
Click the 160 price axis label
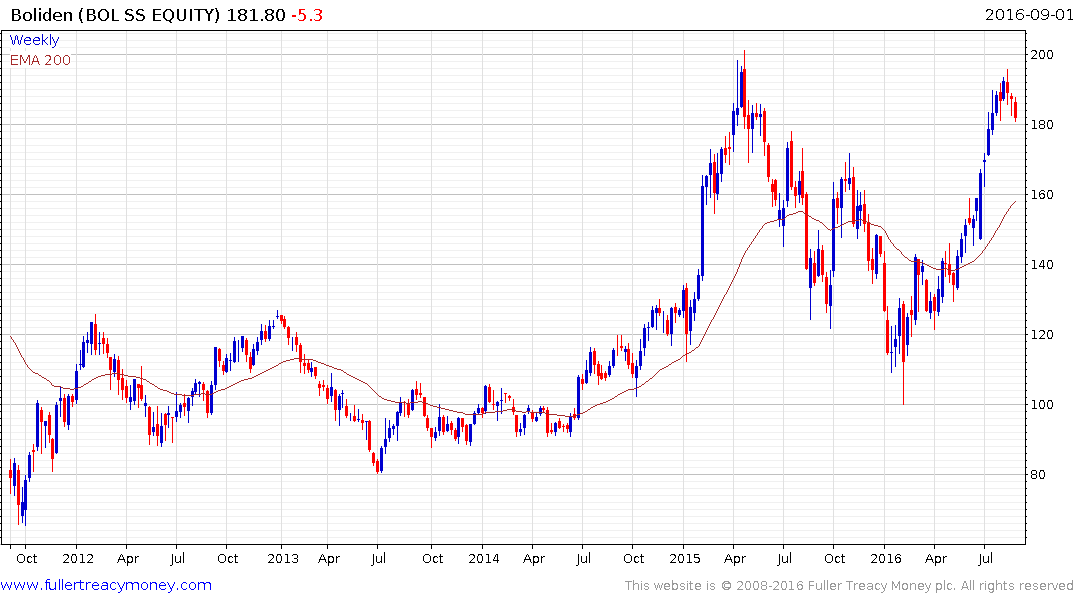(1042, 195)
